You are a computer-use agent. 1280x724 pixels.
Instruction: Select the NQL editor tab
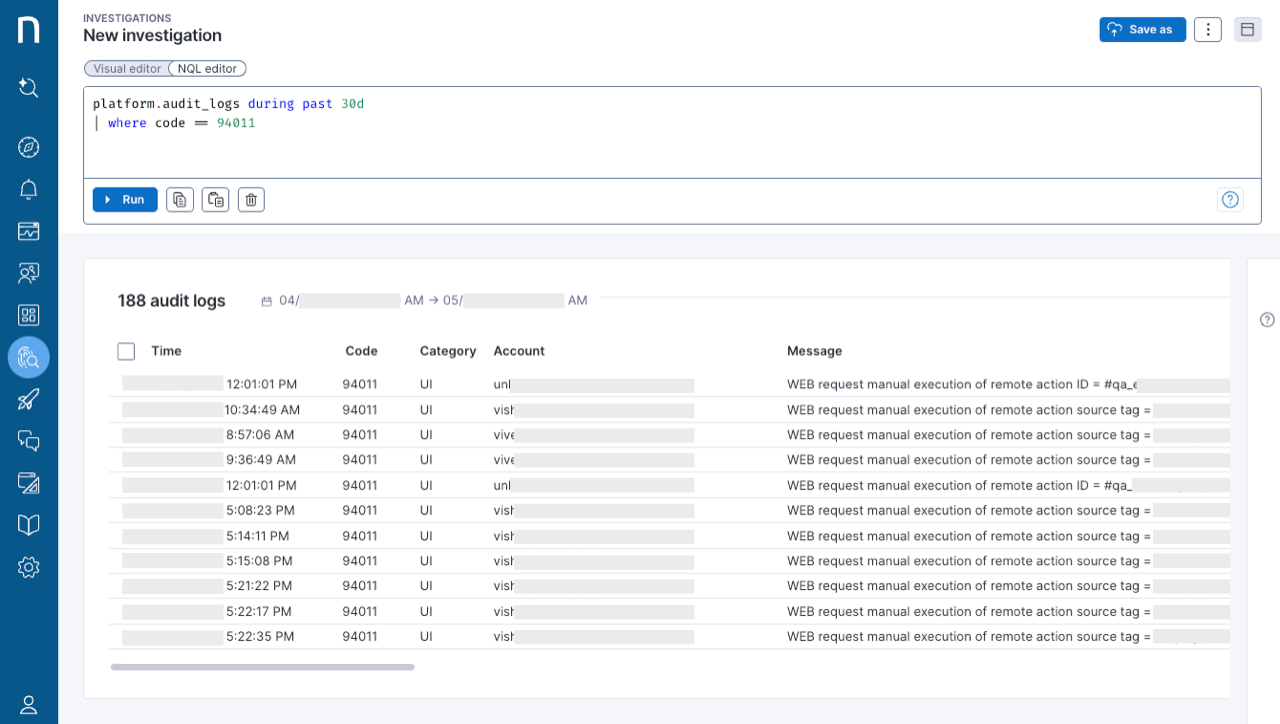206,68
